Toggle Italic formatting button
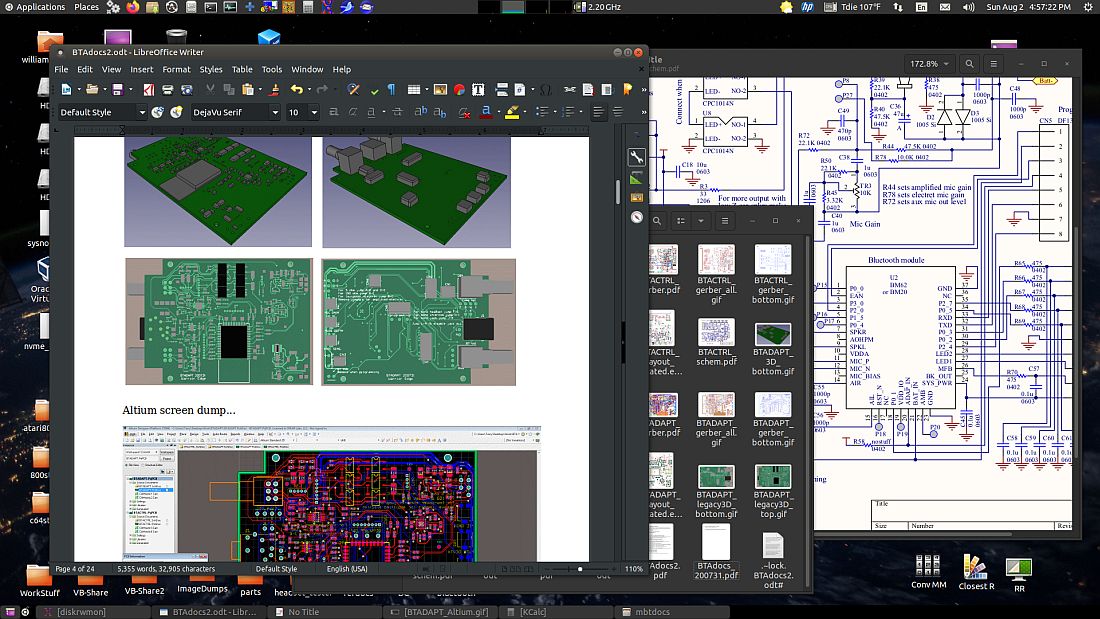 352,112
